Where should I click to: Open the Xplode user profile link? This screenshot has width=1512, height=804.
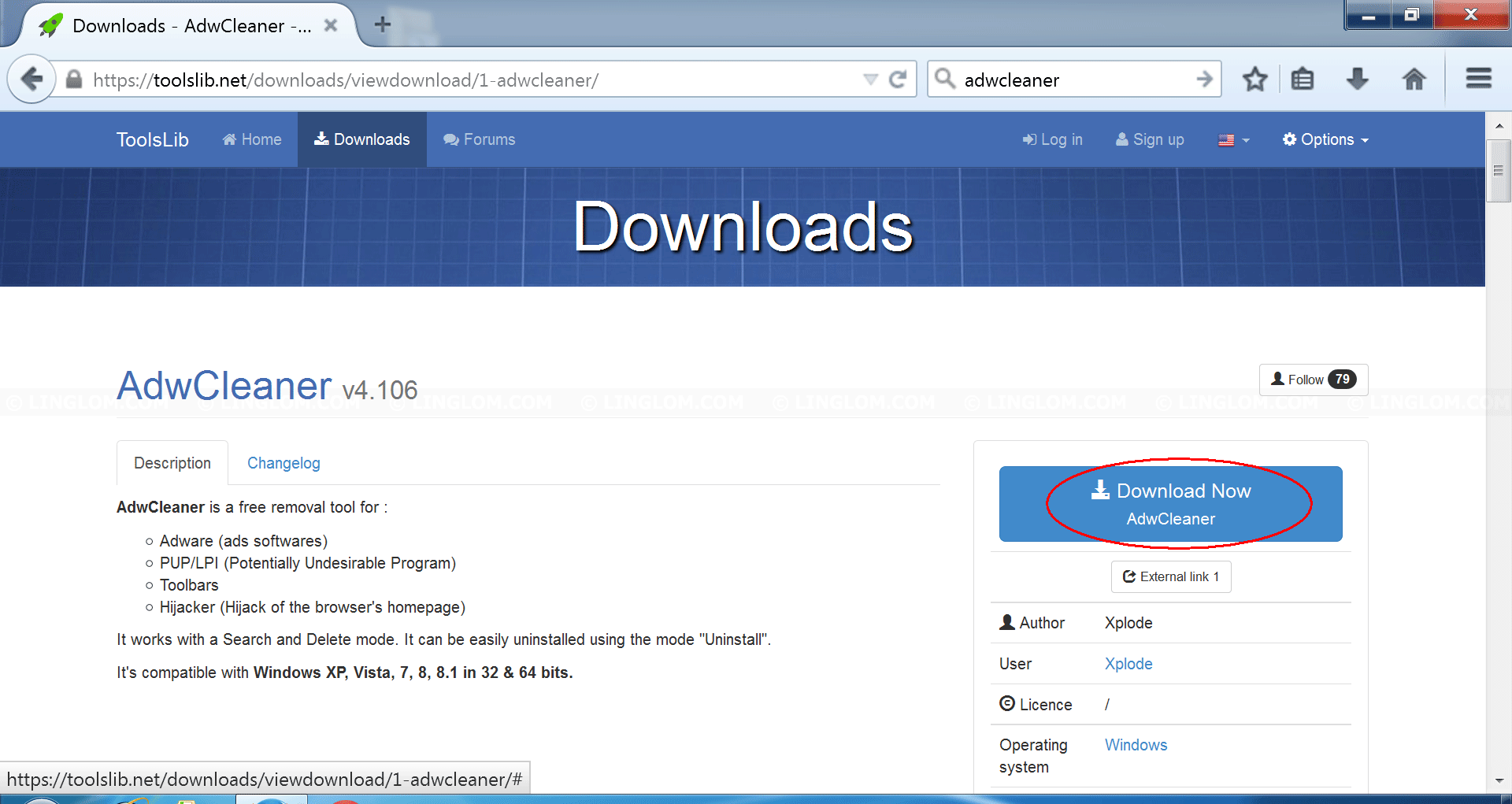click(x=1128, y=664)
